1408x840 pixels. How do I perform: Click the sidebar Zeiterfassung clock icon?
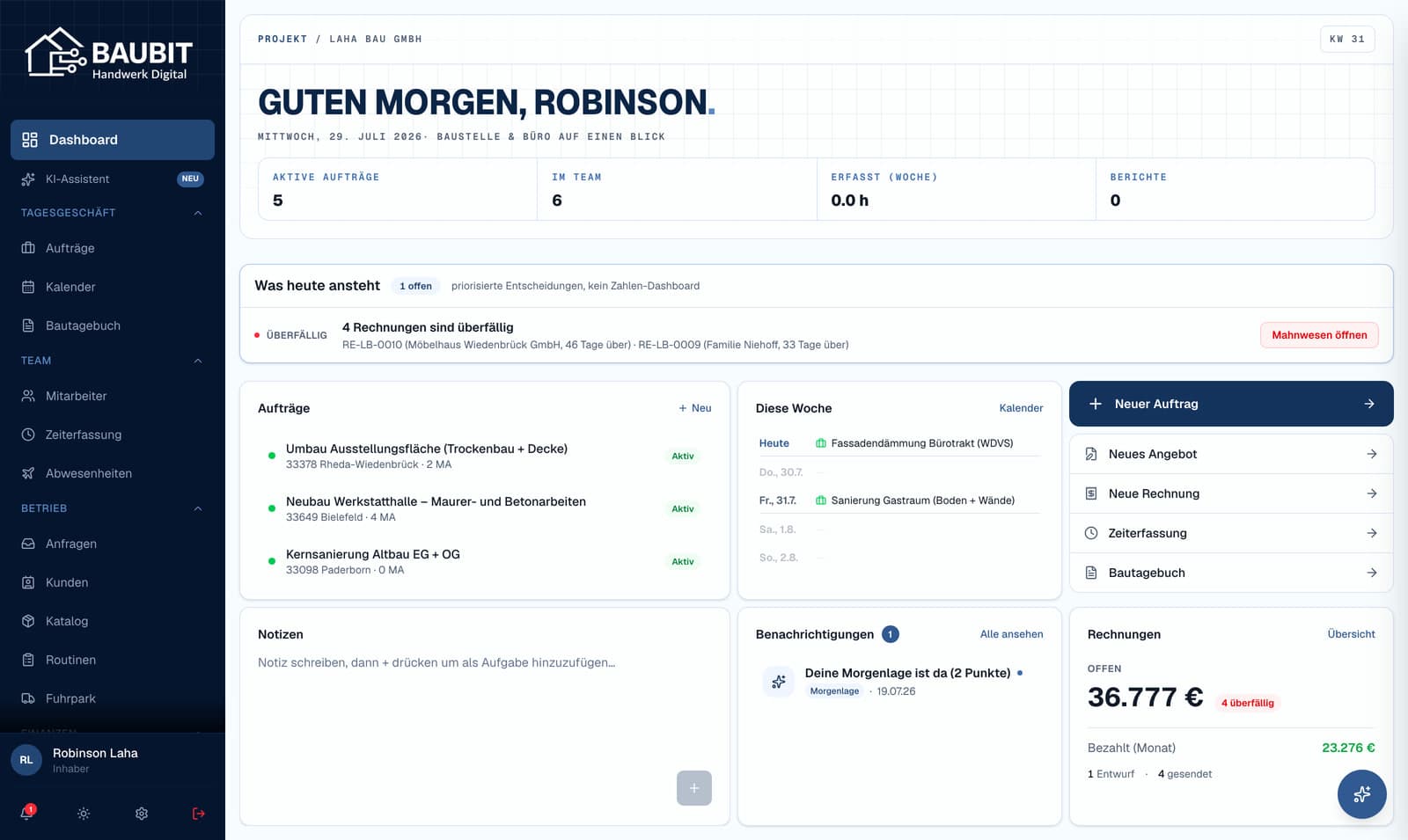coord(28,435)
